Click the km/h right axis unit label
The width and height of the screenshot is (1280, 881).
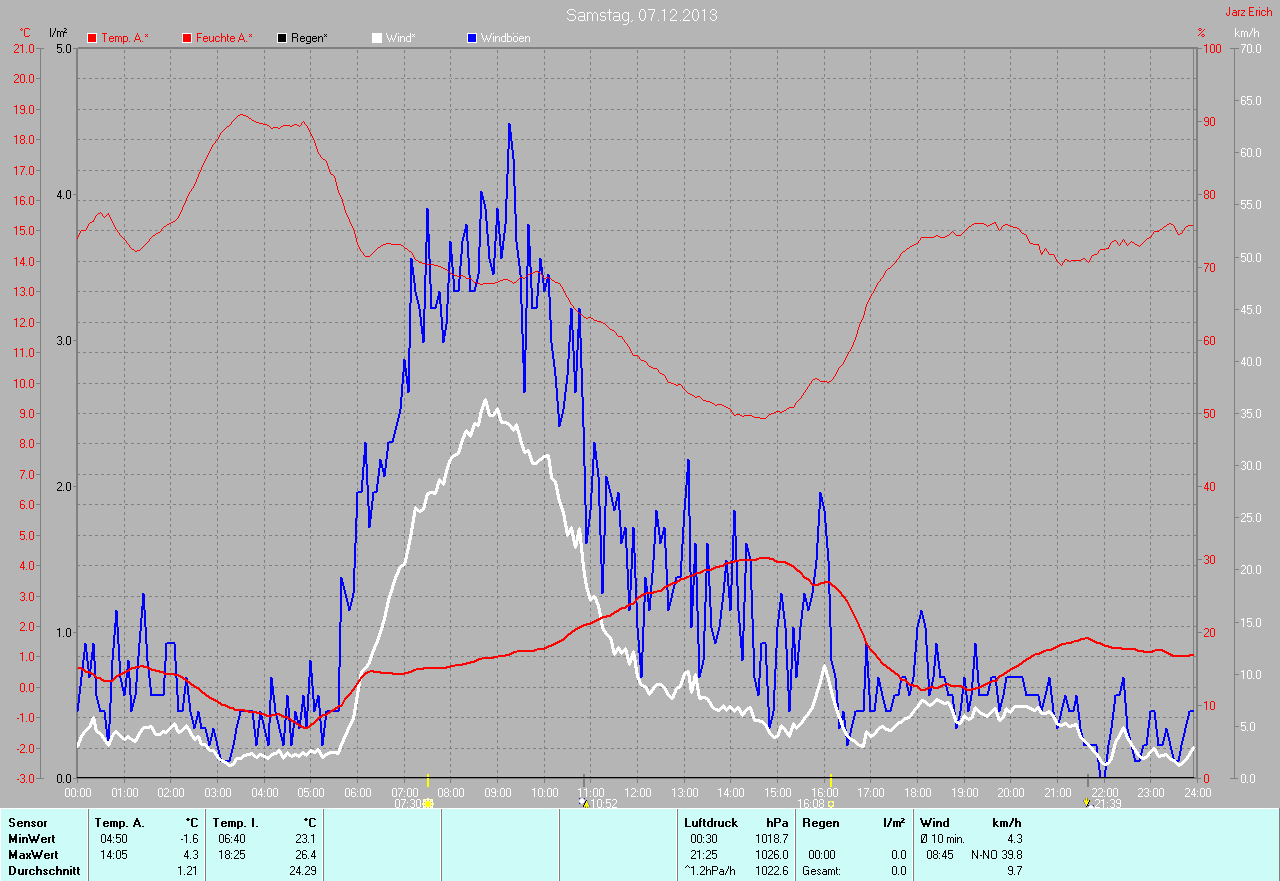pyautogui.click(x=1246, y=33)
